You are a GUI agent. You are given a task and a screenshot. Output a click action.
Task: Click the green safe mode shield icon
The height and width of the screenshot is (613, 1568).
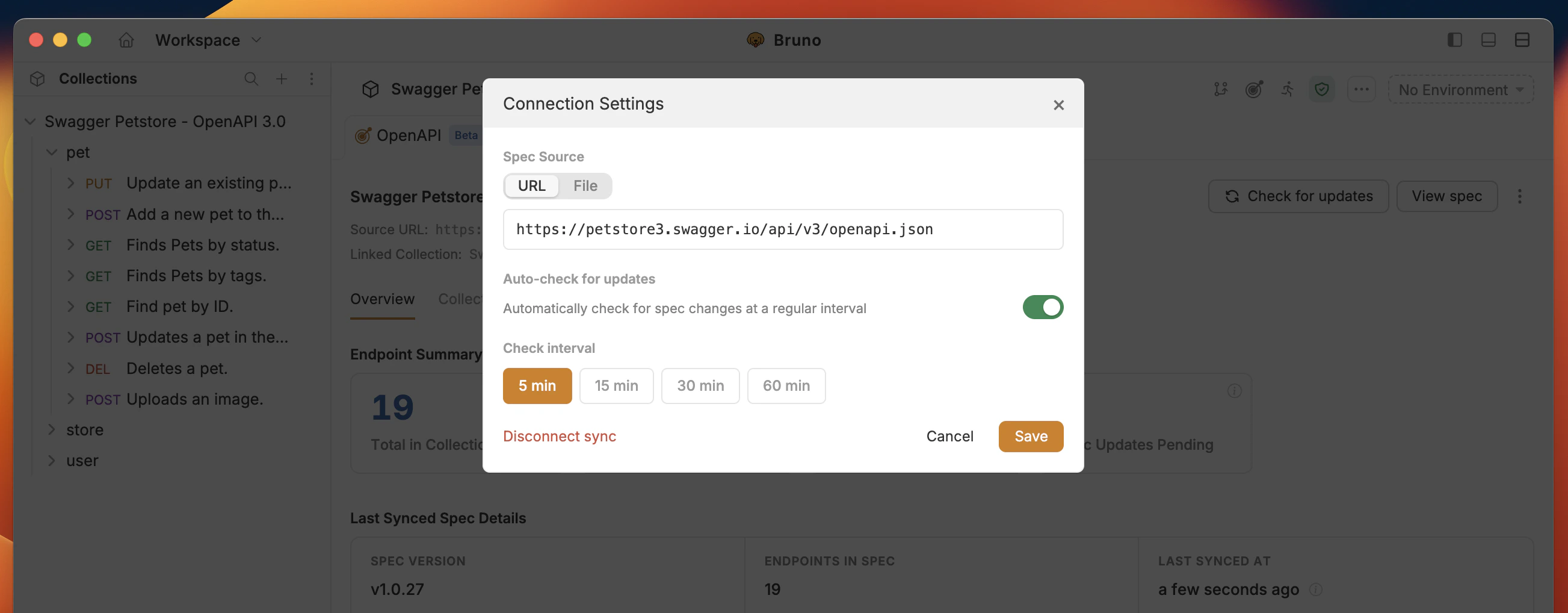1321,90
